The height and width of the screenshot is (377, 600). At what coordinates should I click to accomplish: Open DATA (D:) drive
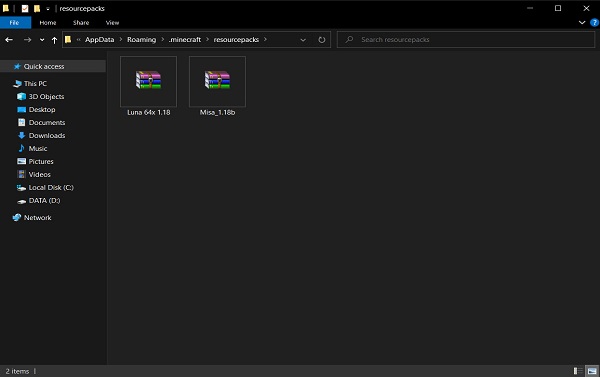44,201
